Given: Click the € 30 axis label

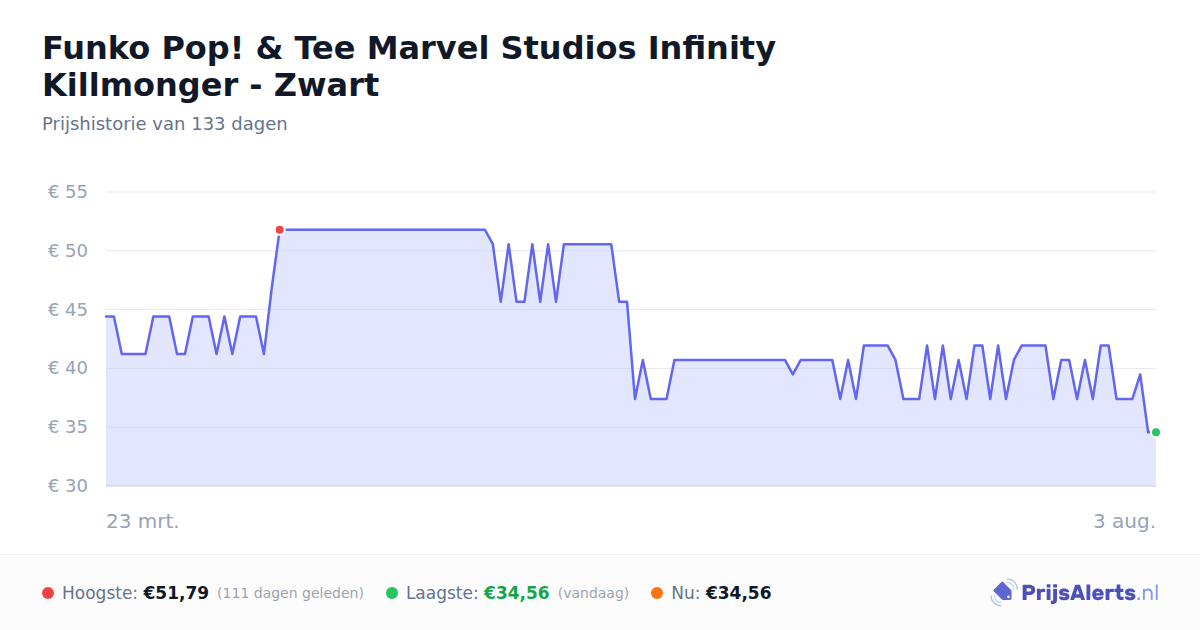Looking at the screenshot, I should pos(68,486).
